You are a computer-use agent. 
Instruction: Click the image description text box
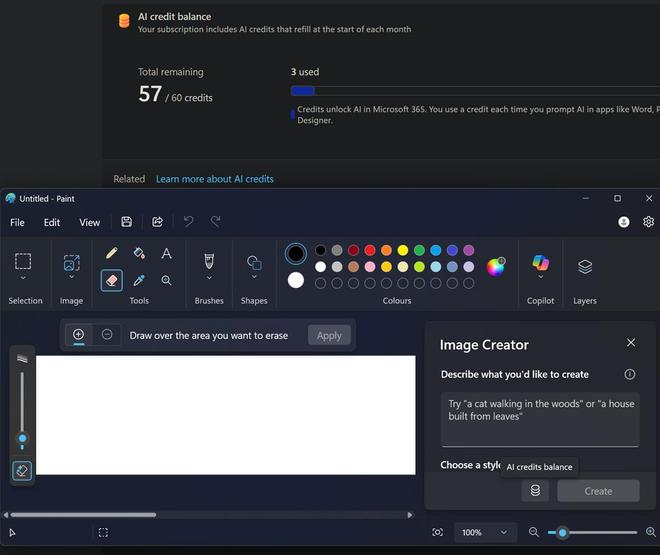(540, 419)
